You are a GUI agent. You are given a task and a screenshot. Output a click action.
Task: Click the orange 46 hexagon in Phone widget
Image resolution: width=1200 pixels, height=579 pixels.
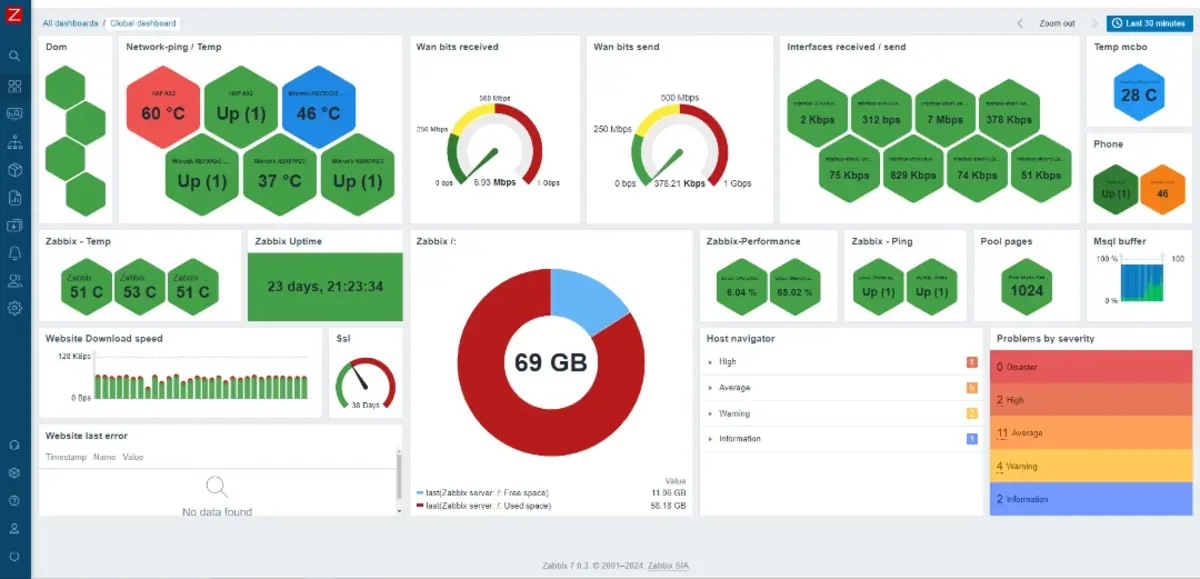(x=1162, y=190)
